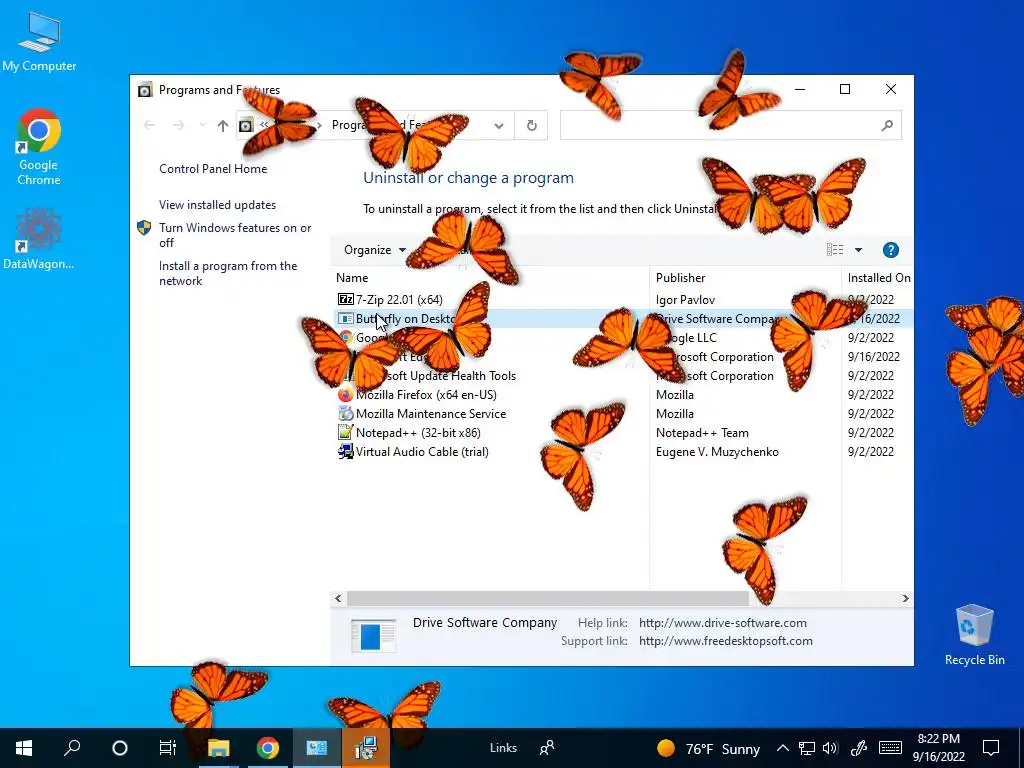Click the Notepad++ program icon
1024x768 pixels.
pos(345,432)
